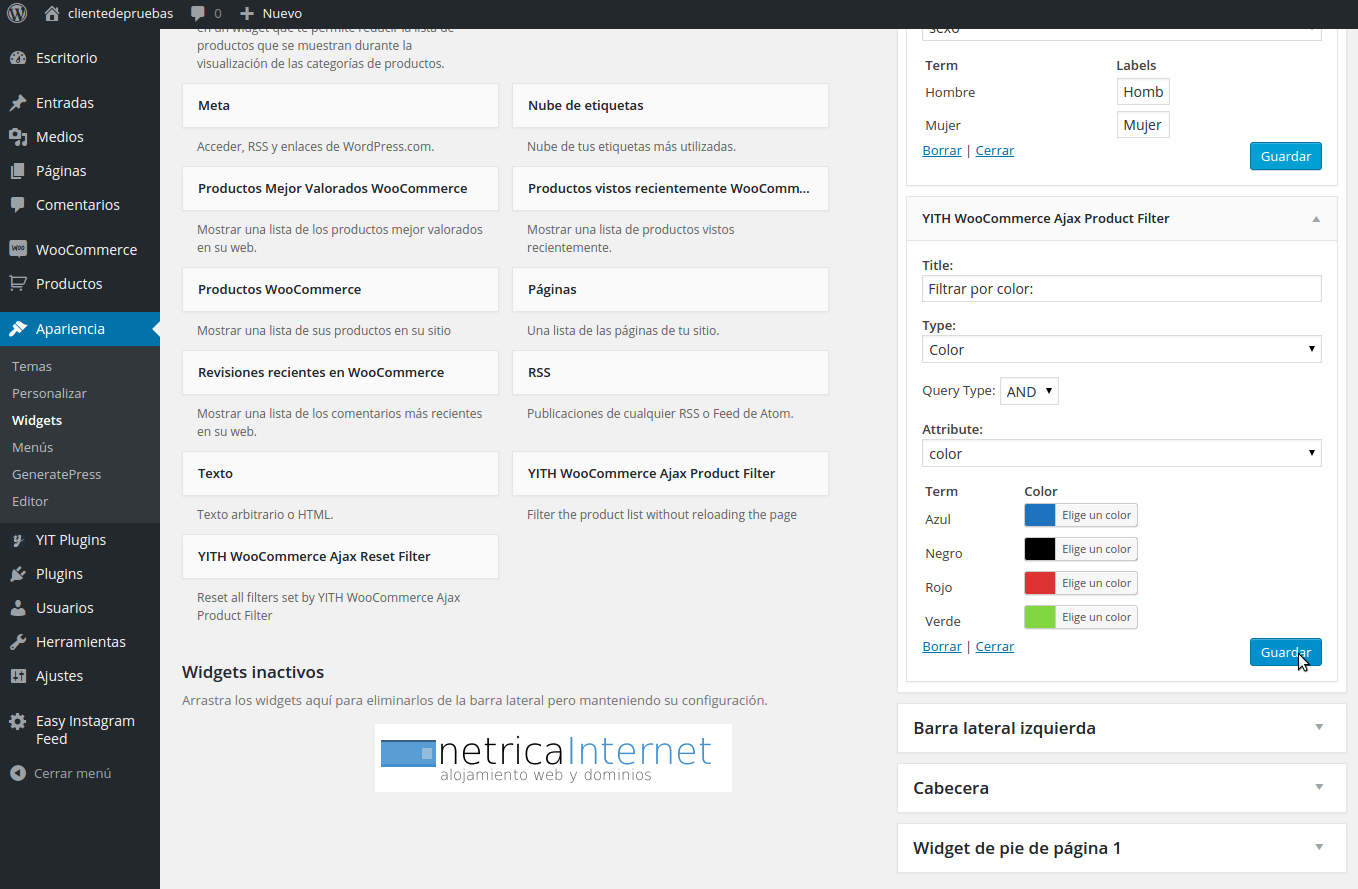This screenshot has height=889, width=1358.
Task: Open the Query Type AND dropdown
Action: tap(1028, 392)
